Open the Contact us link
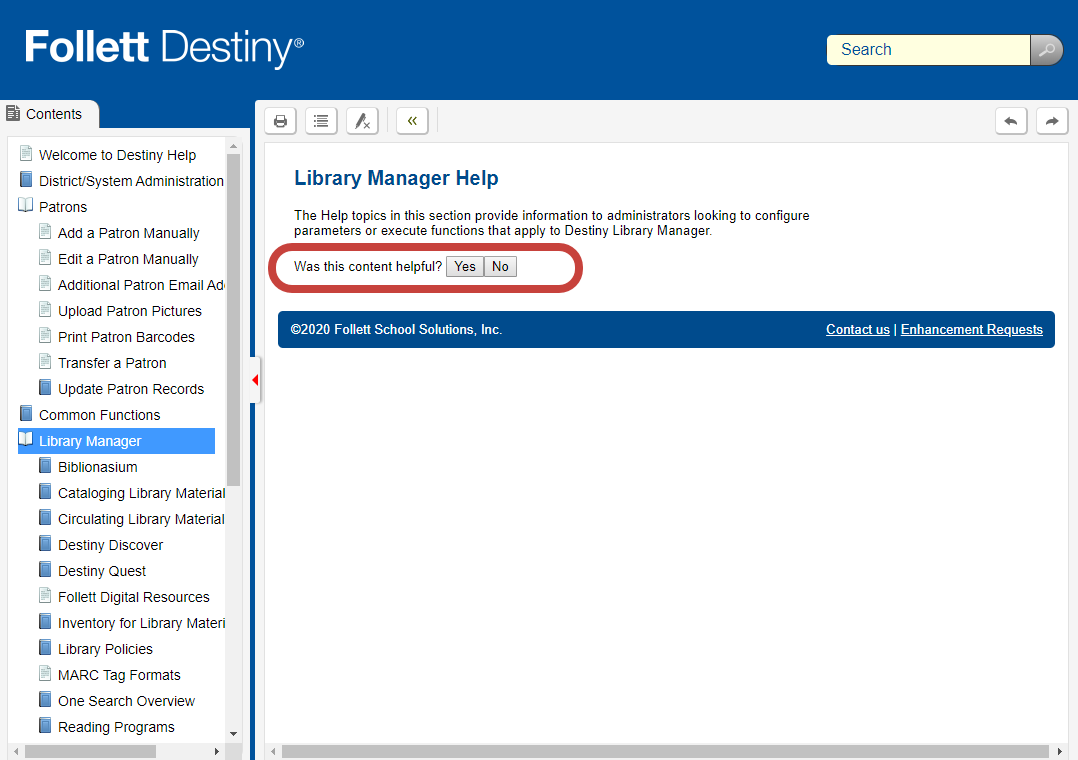The width and height of the screenshot is (1078, 760). click(x=857, y=330)
